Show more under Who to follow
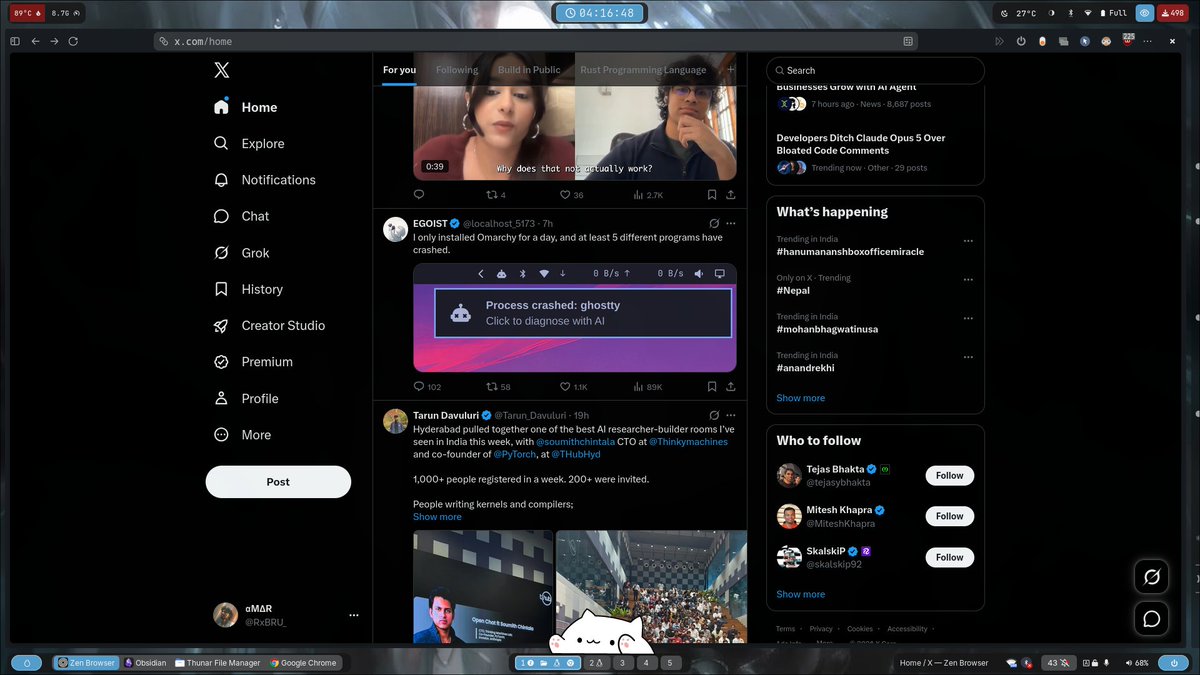This screenshot has height=675, width=1200. click(801, 594)
